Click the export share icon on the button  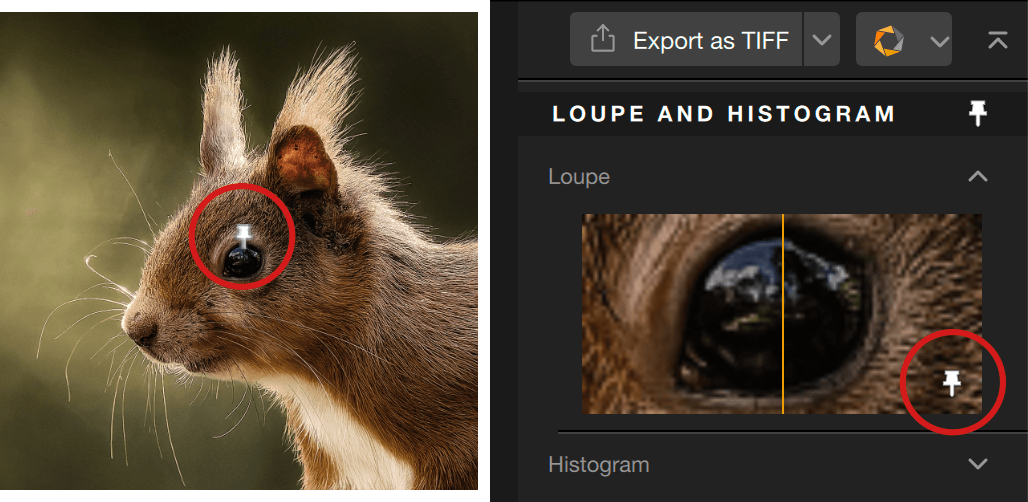(603, 41)
